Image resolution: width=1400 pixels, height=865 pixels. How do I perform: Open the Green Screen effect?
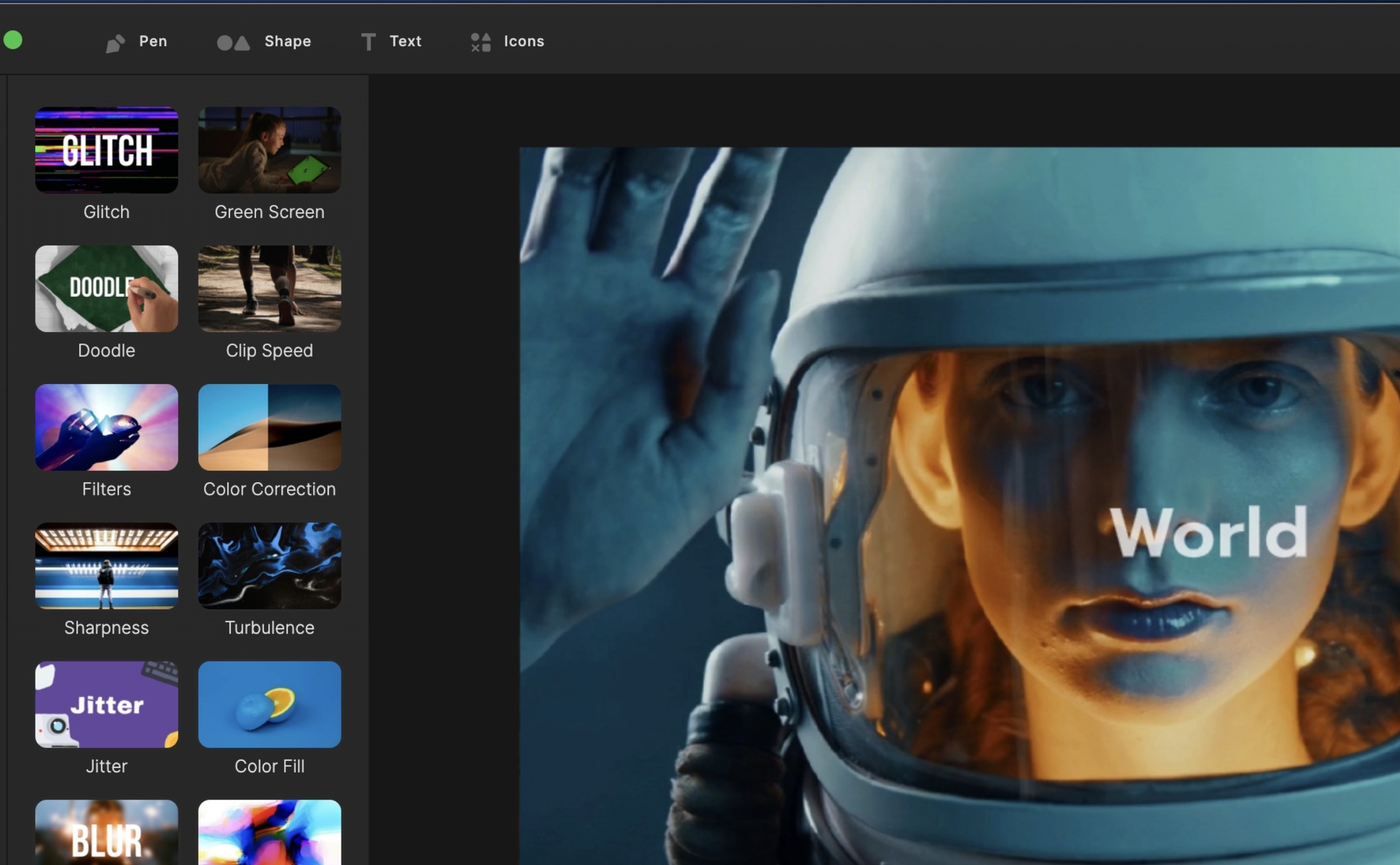click(269, 150)
